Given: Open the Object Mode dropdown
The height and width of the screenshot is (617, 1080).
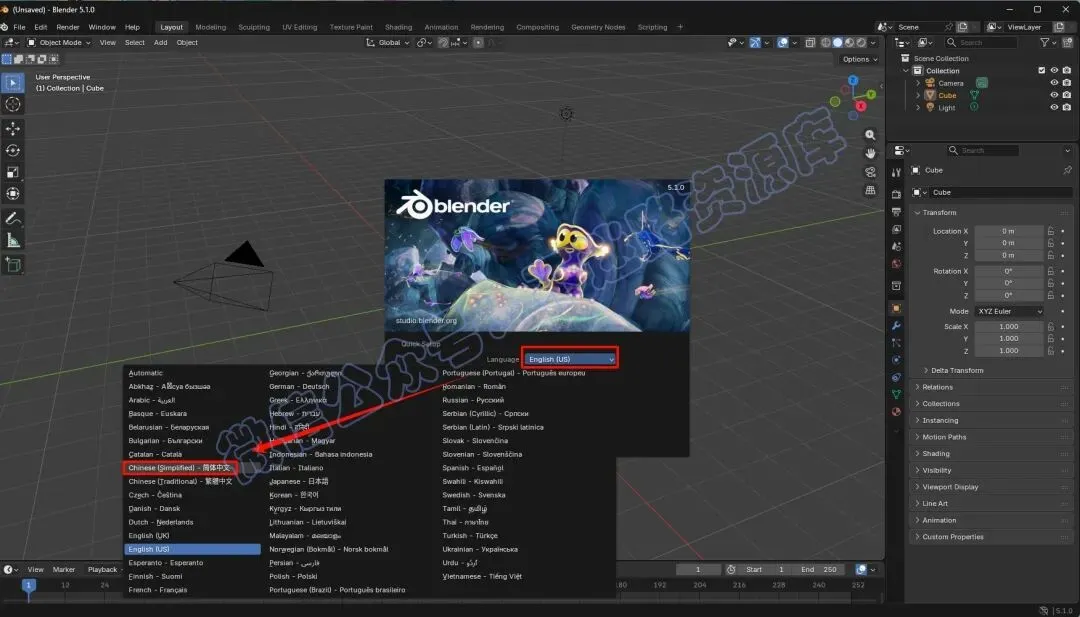Looking at the screenshot, I should pyautogui.click(x=59, y=43).
